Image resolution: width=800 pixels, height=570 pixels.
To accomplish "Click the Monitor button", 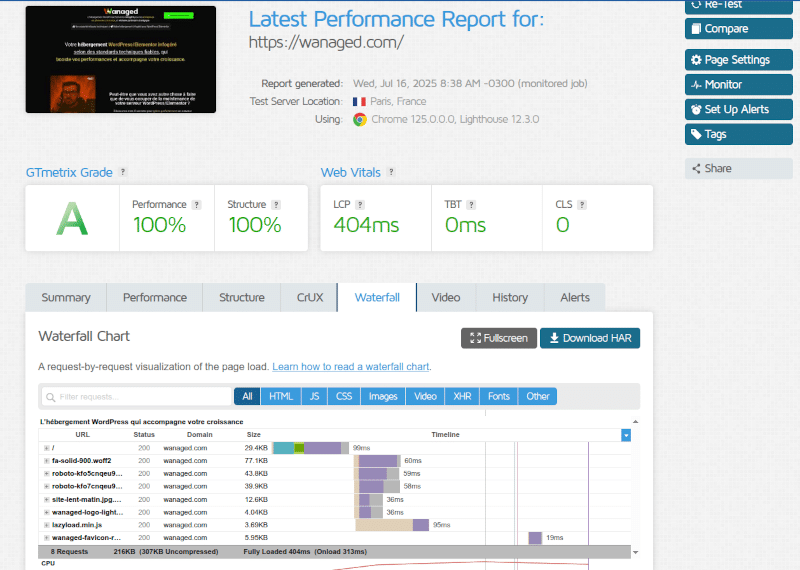I will 738,85.
